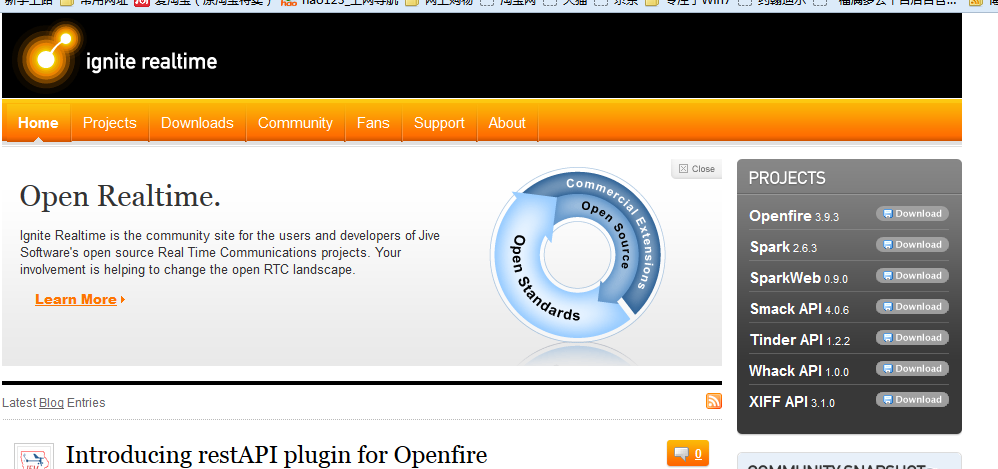The height and width of the screenshot is (469, 998).
Task: Click the blog comment count bubble
Action: (687, 454)
